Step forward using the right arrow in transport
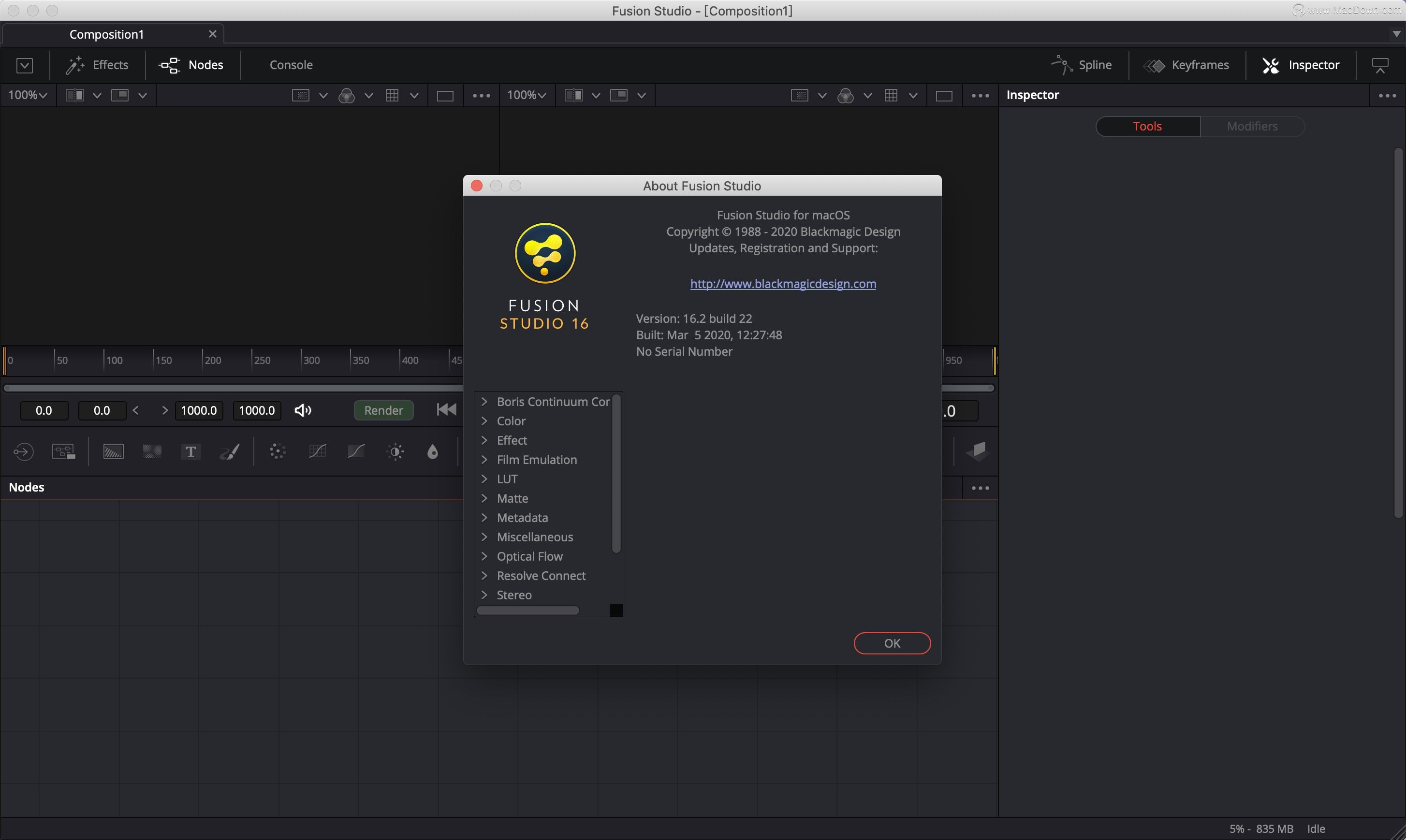Screen dimensions: 1406x840 coord(165,410)
